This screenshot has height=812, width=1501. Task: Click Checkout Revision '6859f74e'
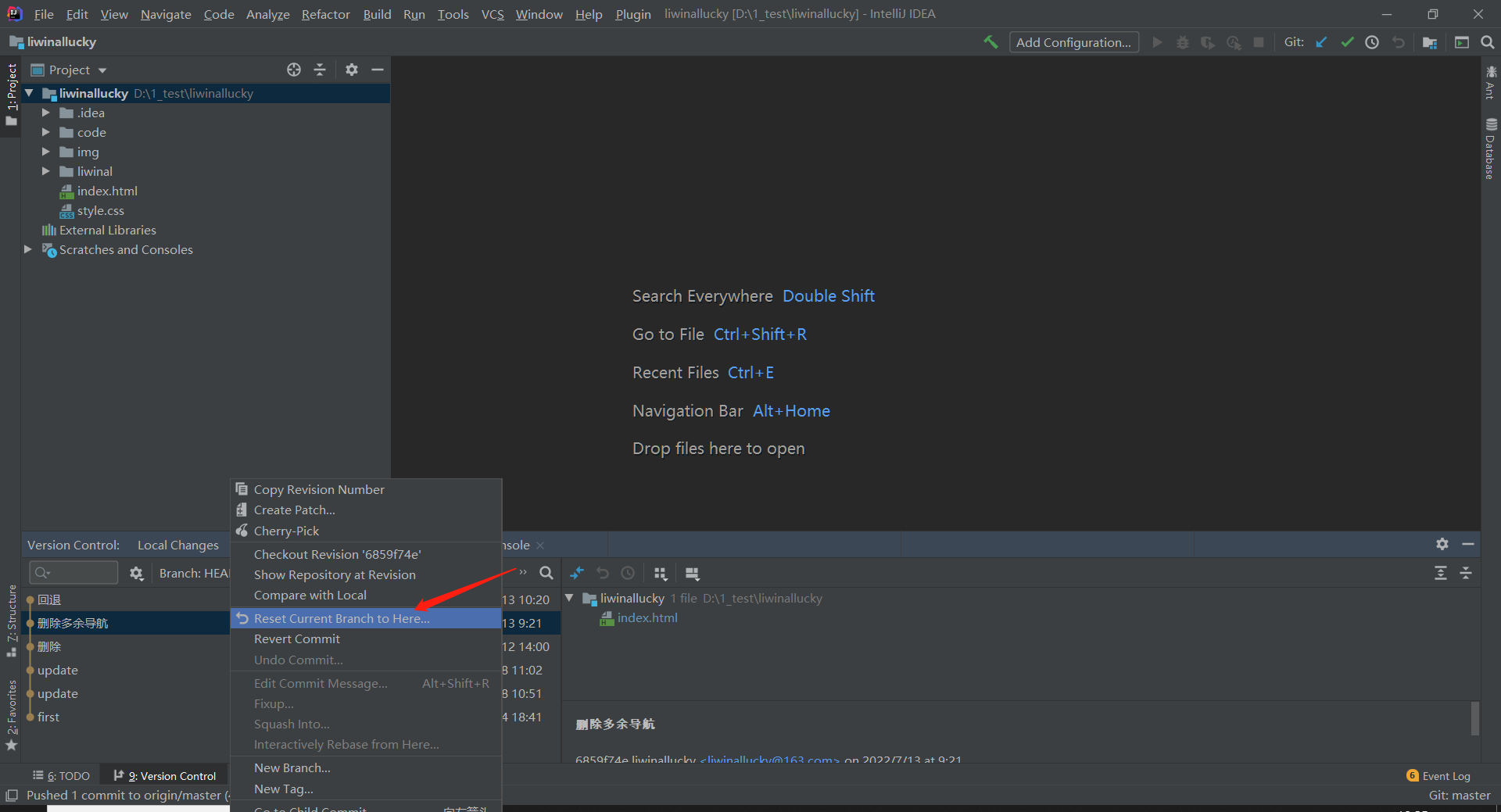366,554
